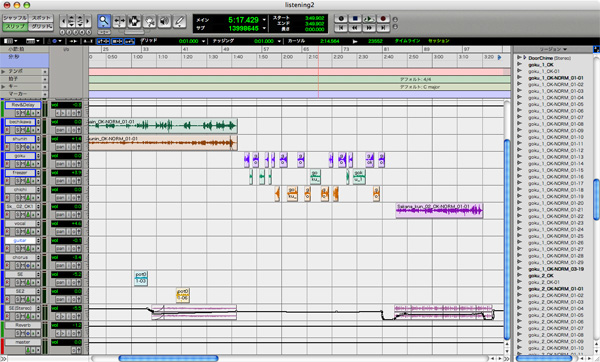Image resolution: width=600 pixels, height=362 pixels.
Task: Select the bechikawa track name
Action: 20,122
